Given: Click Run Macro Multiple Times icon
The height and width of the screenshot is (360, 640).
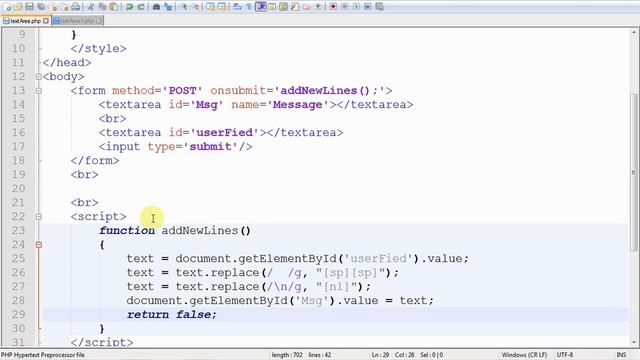Looking at the screenshot, I should coord(368,7).
